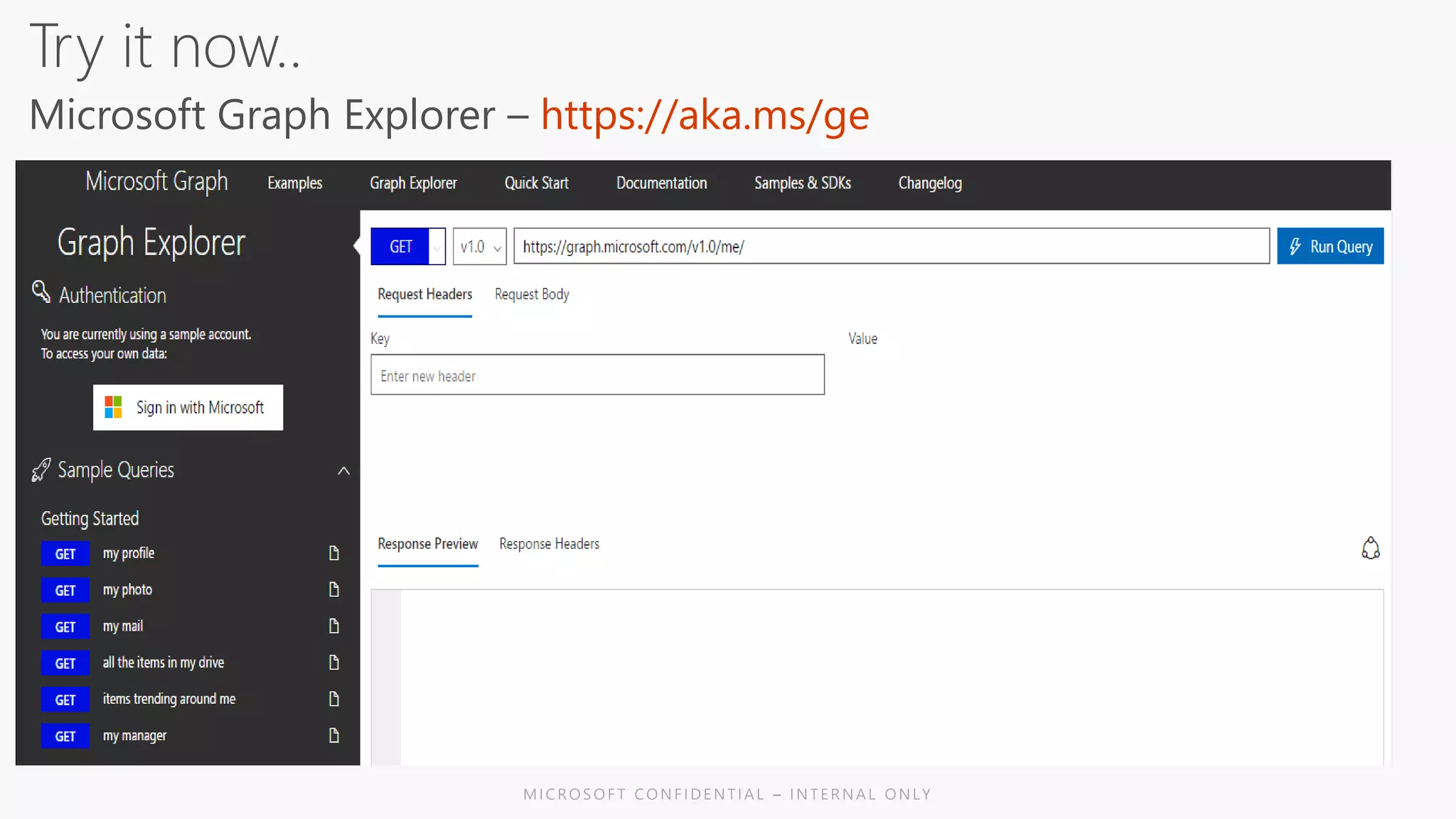This screenshot has width=1456, height=819.
Task: Collapse the sidebar using the panel arrow
Action: [357, 245]
